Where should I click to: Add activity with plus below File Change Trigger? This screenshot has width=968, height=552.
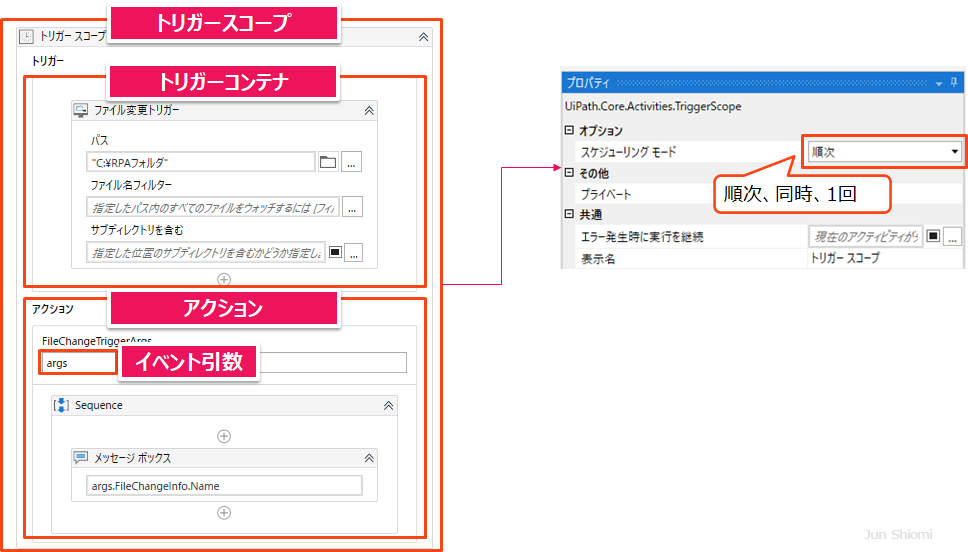[x=224, y=279]
